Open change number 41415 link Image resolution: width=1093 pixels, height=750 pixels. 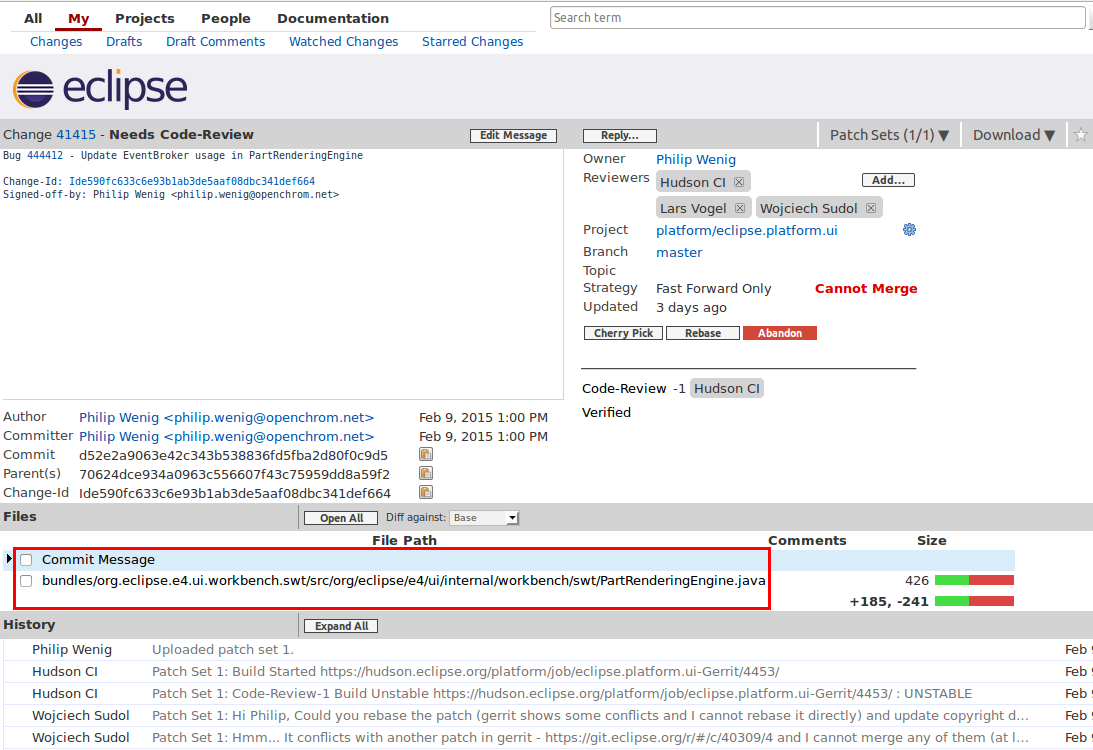(76, 135)
